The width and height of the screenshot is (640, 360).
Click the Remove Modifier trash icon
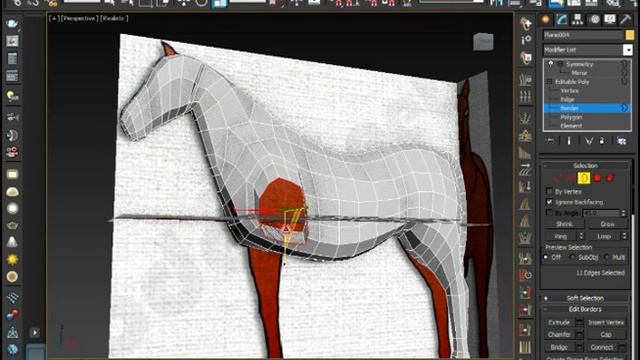coord(602,141)
